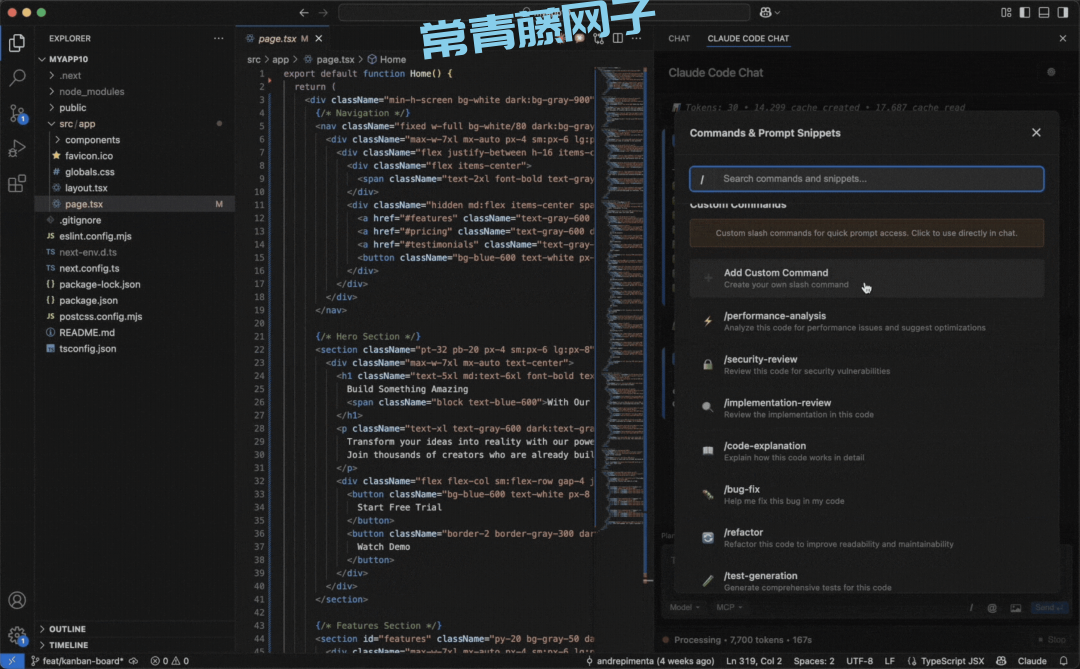Toggle the secondary sidebar layout icon
This screenshot has width=1080, height=669.
tap(1064, 13)
